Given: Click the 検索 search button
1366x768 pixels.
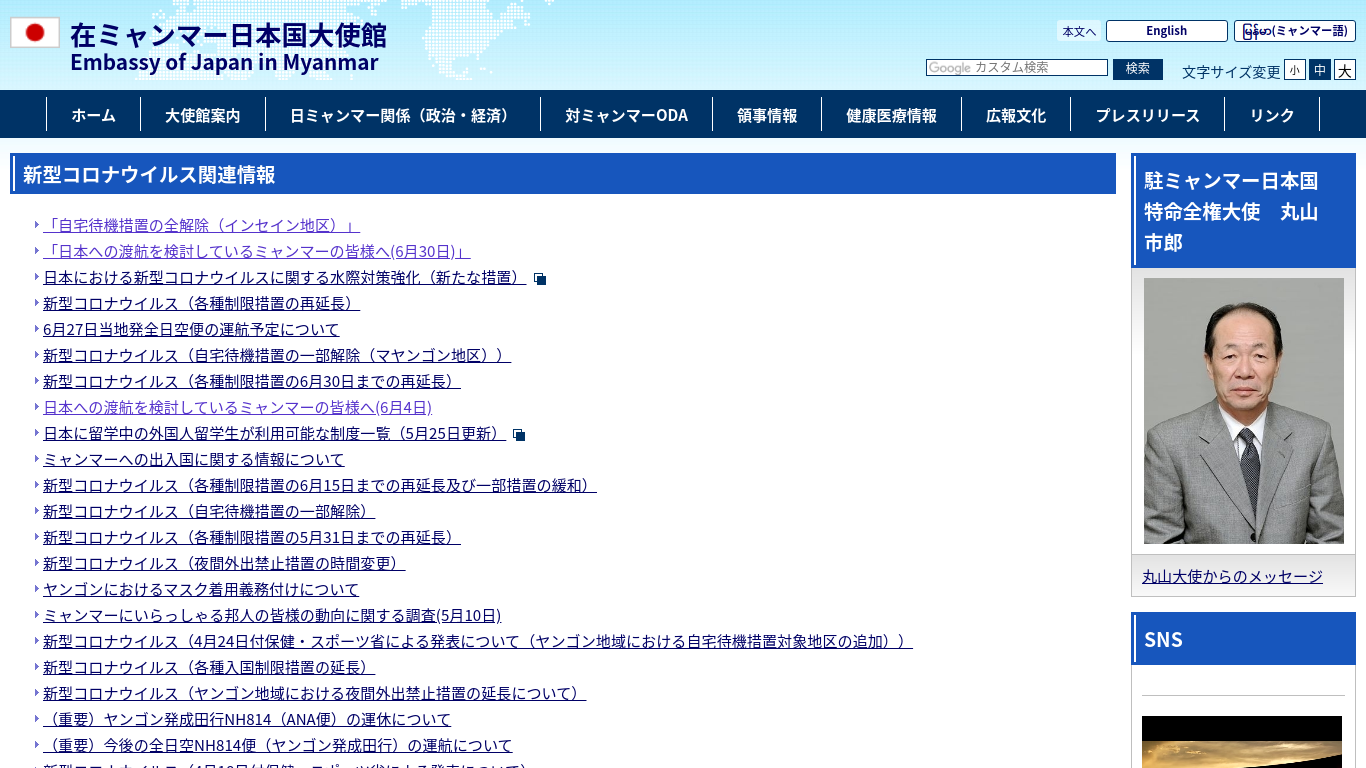Looking at the screenshot, I should [x=1138, y=69].
